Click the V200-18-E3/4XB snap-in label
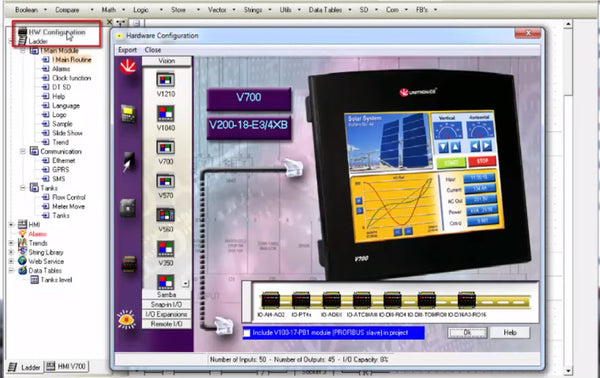 pos(249,127)
